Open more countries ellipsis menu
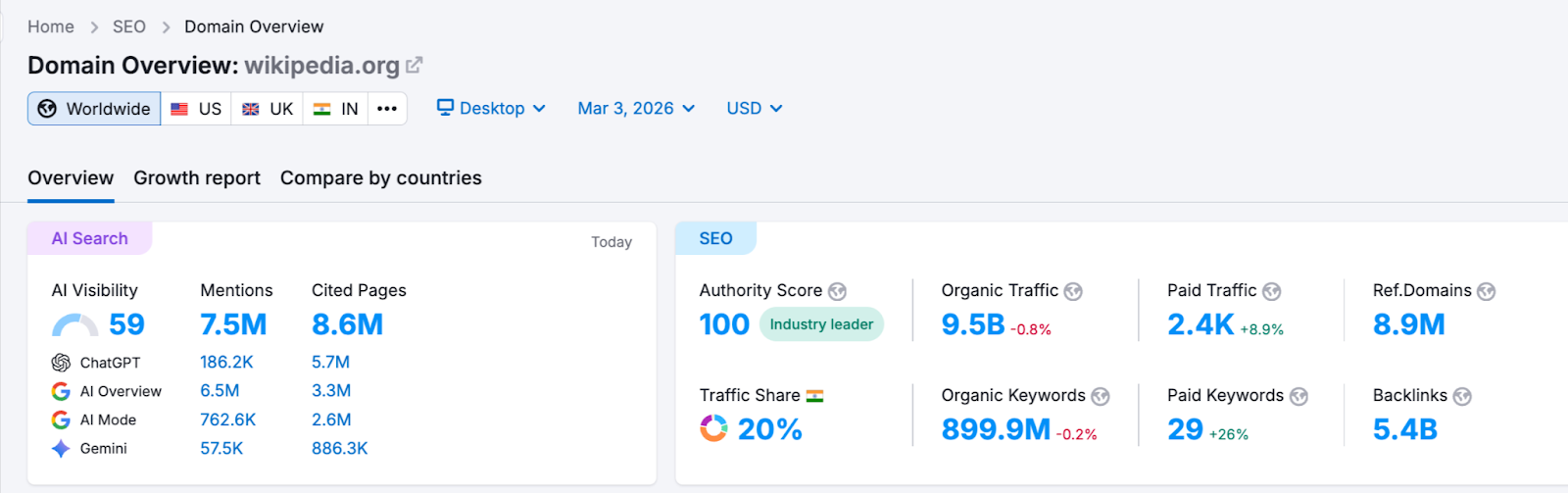The width and height of the screenshot is (1568, 493). point(387,109)
